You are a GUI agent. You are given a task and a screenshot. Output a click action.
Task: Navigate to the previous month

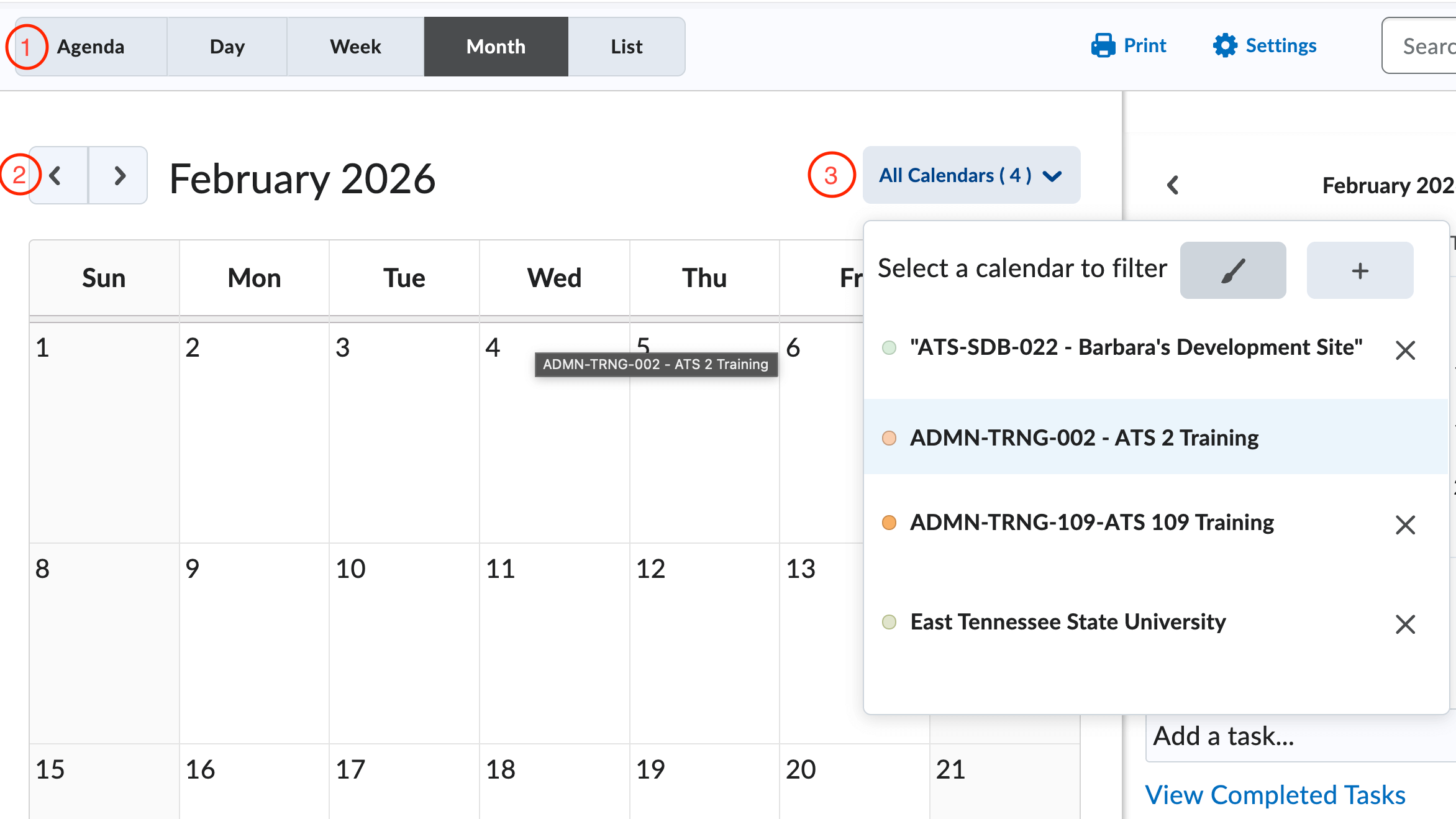pyautogui.click(x=56, y=176)
